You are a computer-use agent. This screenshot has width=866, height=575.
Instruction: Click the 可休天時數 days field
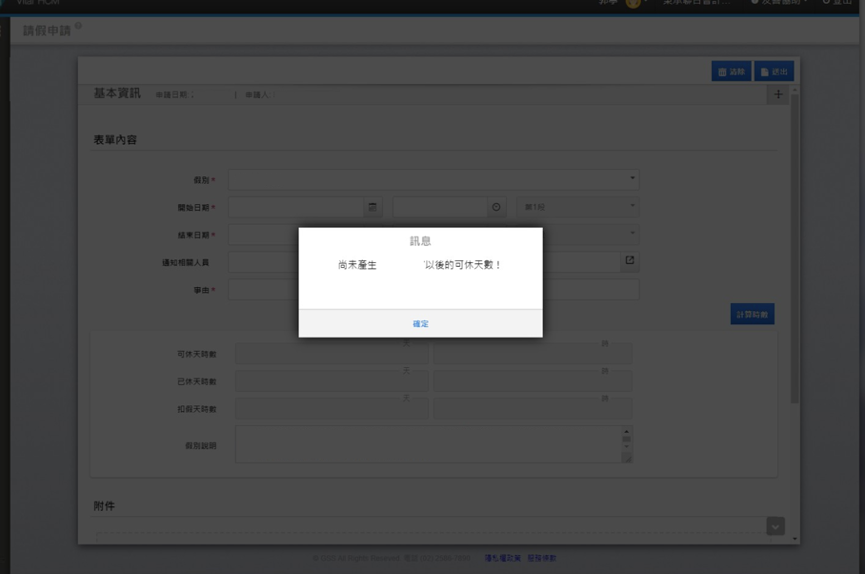(332, 354)
